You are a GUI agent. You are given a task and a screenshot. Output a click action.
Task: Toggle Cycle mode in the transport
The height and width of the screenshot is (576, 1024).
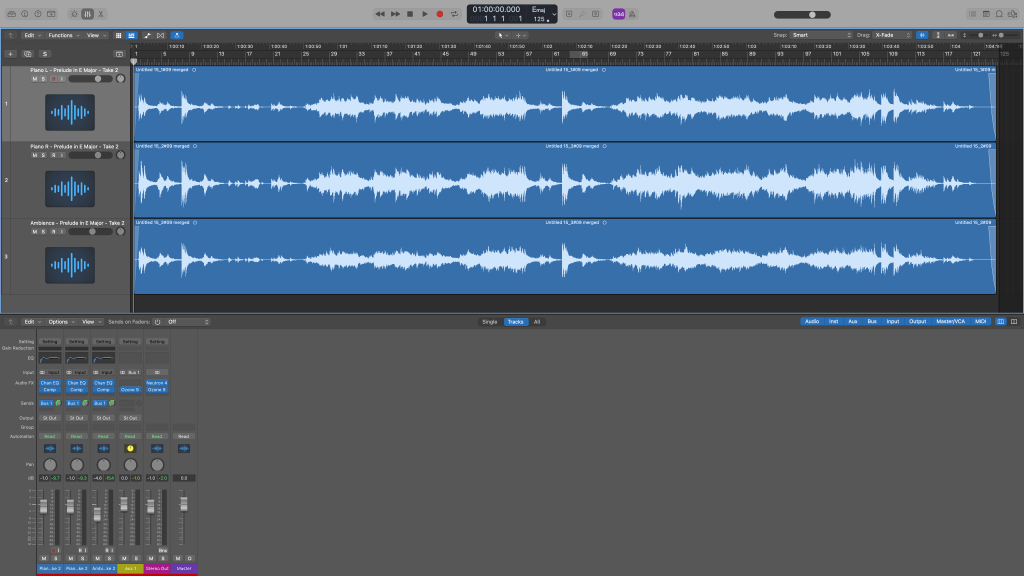[x=454, y=14]
